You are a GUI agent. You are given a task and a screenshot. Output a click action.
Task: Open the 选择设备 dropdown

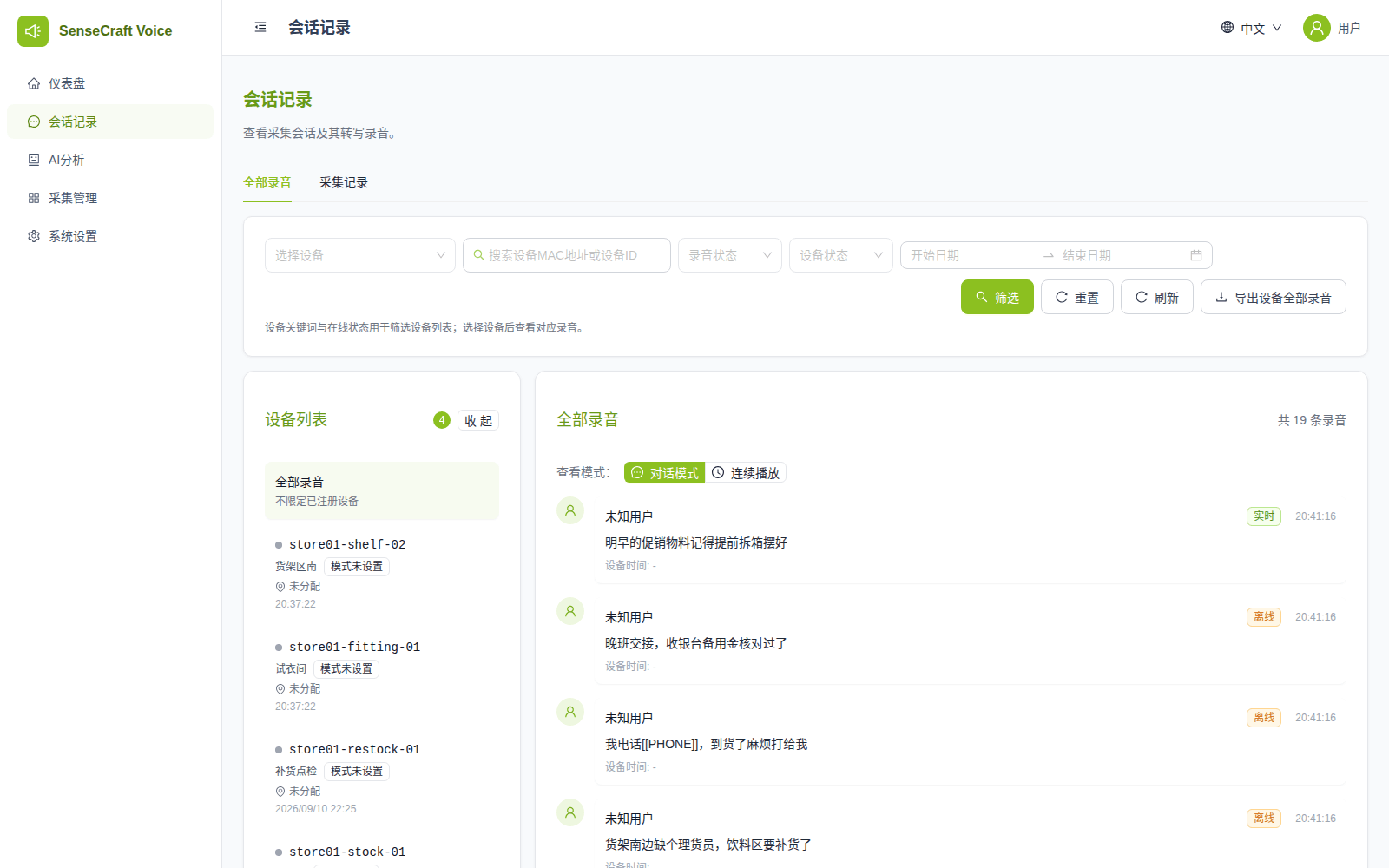click(x=360, y=255)
